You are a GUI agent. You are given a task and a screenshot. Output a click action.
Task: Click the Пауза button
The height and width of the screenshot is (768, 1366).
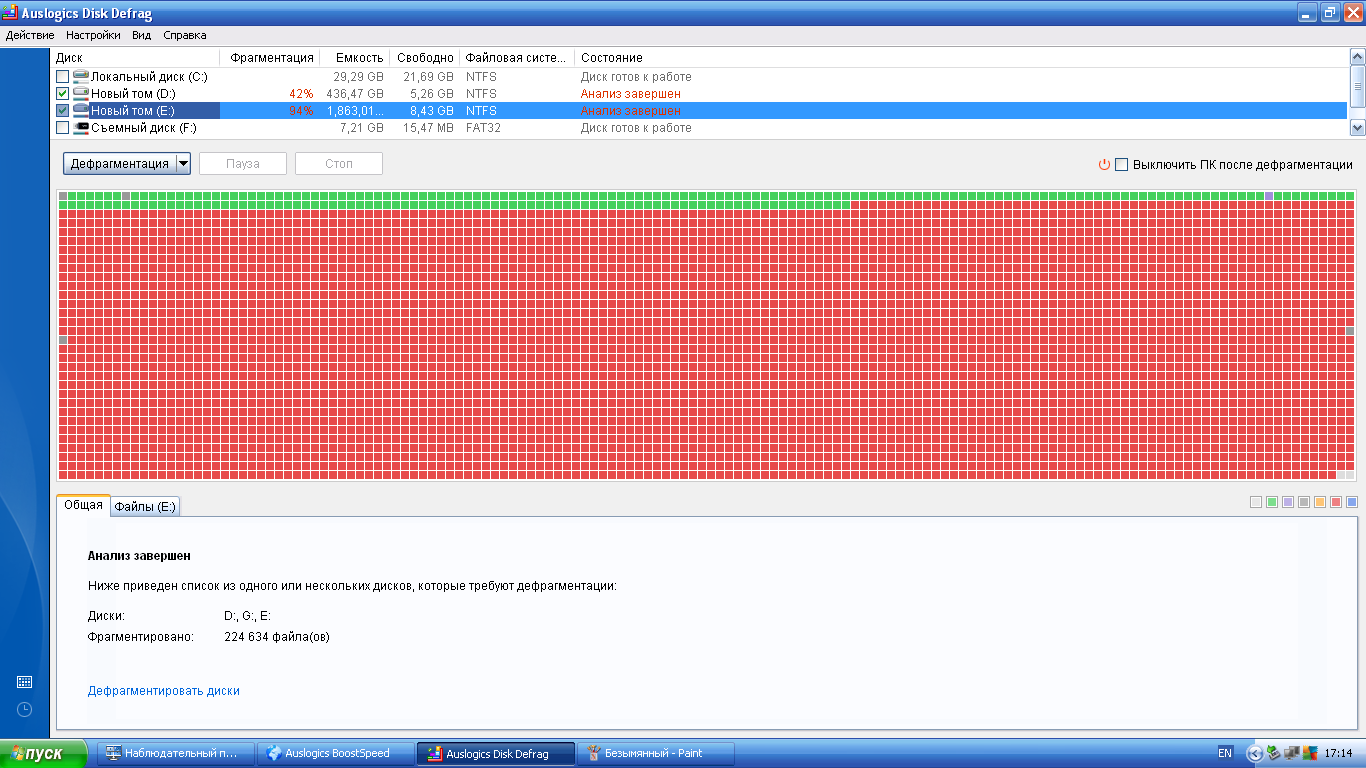243,164
